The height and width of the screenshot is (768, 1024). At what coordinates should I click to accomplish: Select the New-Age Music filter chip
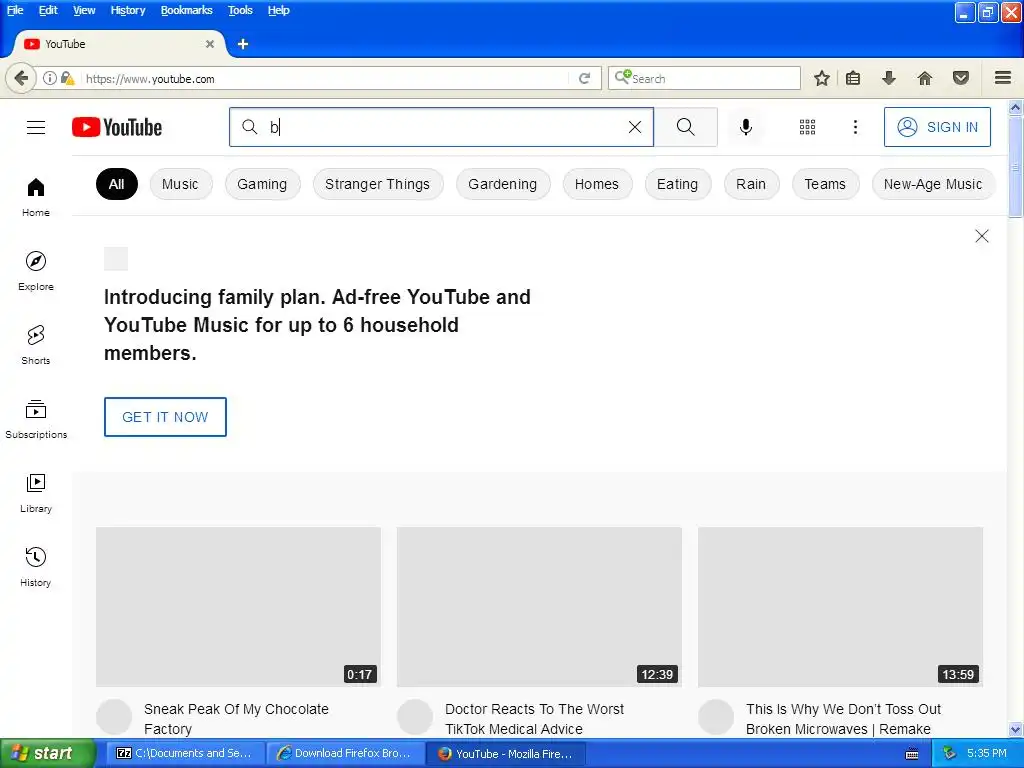pyautogui.click(x=933, y=184)
